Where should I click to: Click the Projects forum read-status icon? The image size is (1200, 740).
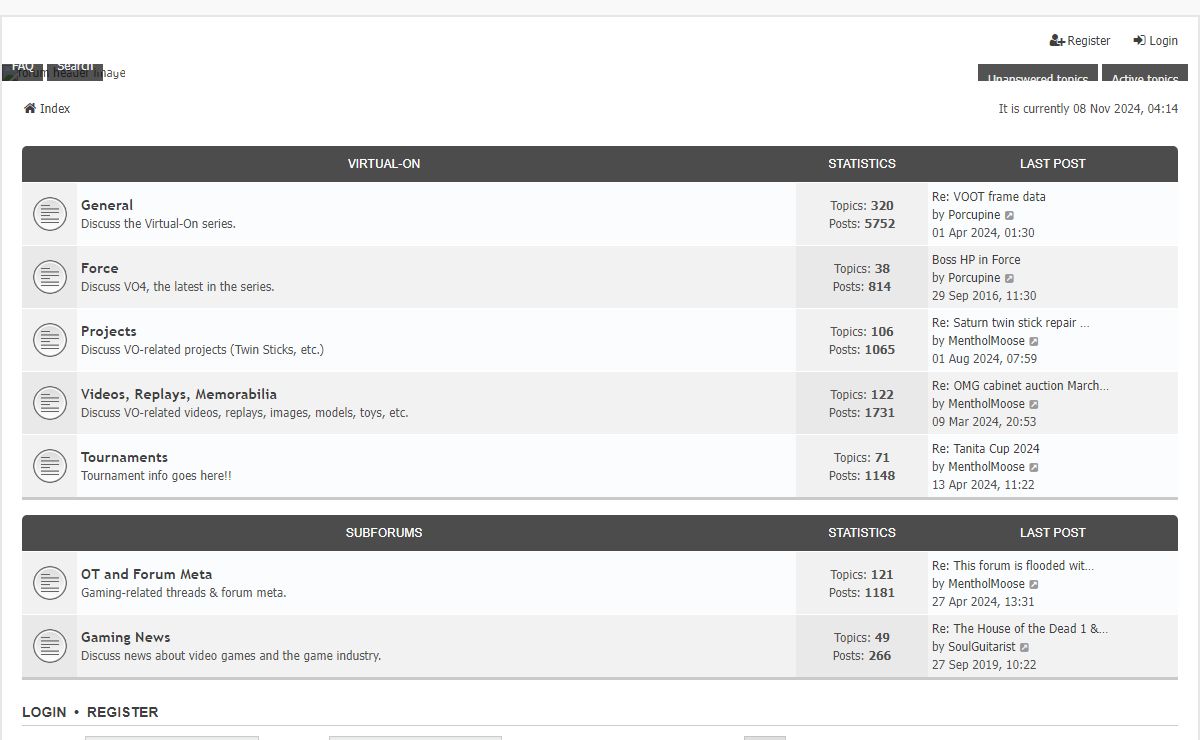click(49, 340)
